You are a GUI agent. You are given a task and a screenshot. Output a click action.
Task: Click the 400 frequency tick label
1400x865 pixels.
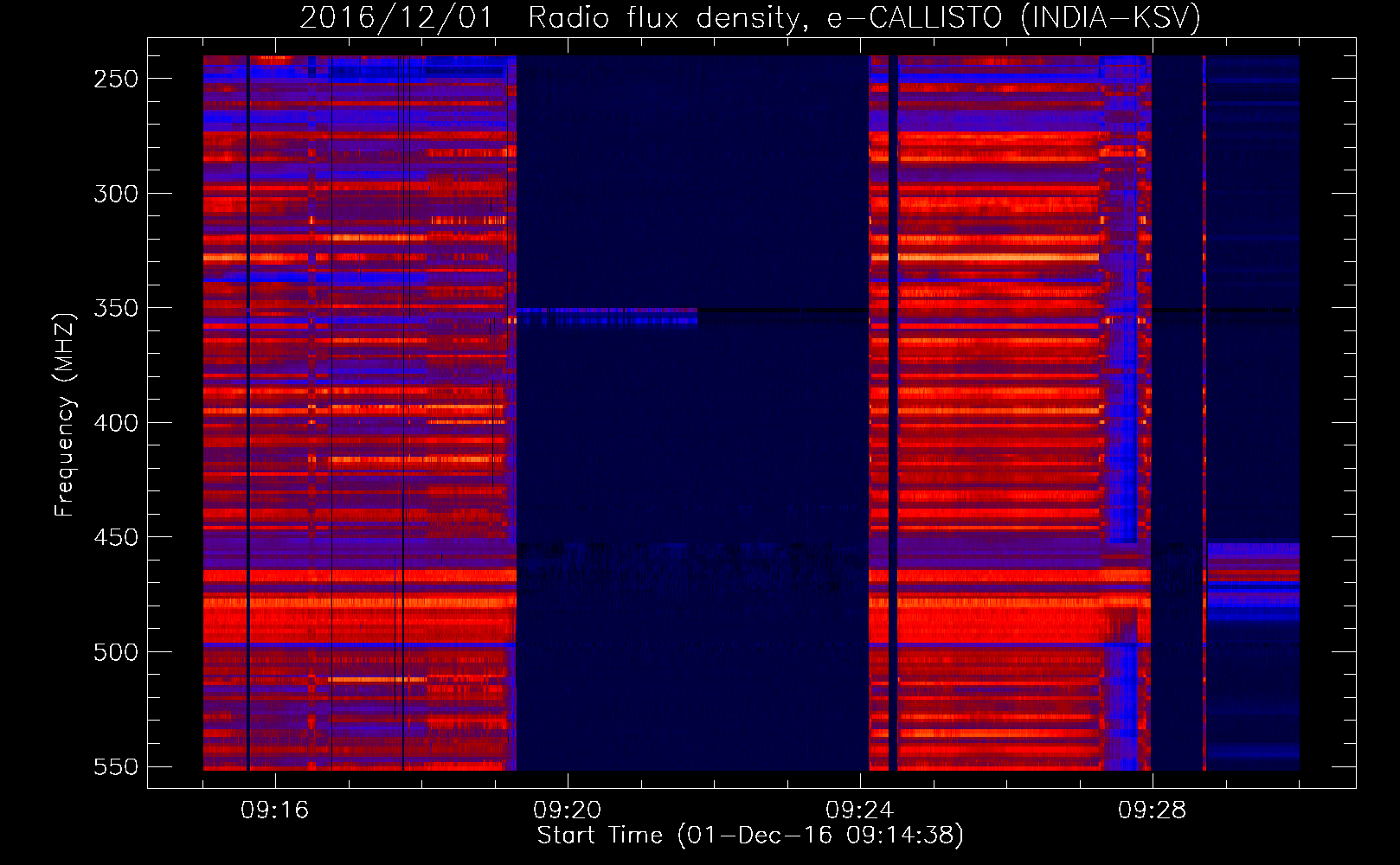click(x=116, y=423)
